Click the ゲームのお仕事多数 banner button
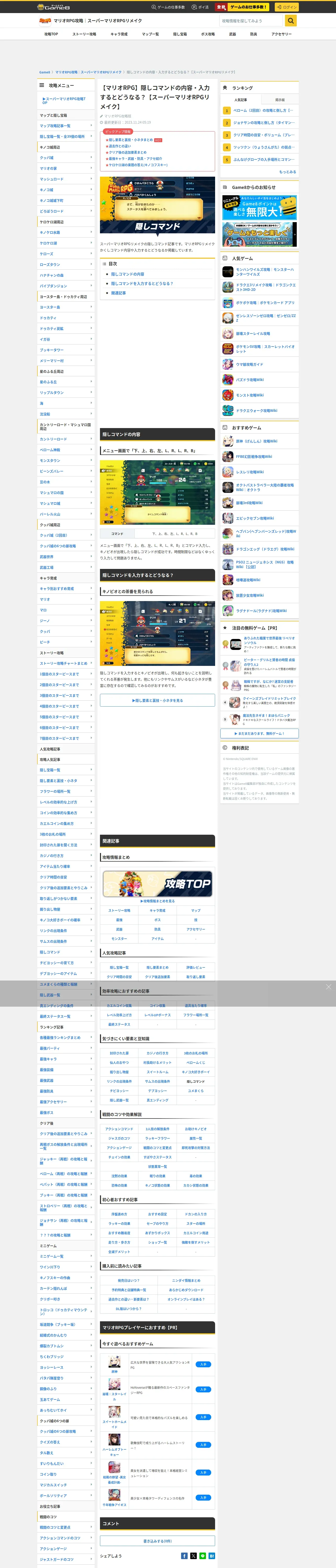 click(243, 7)
